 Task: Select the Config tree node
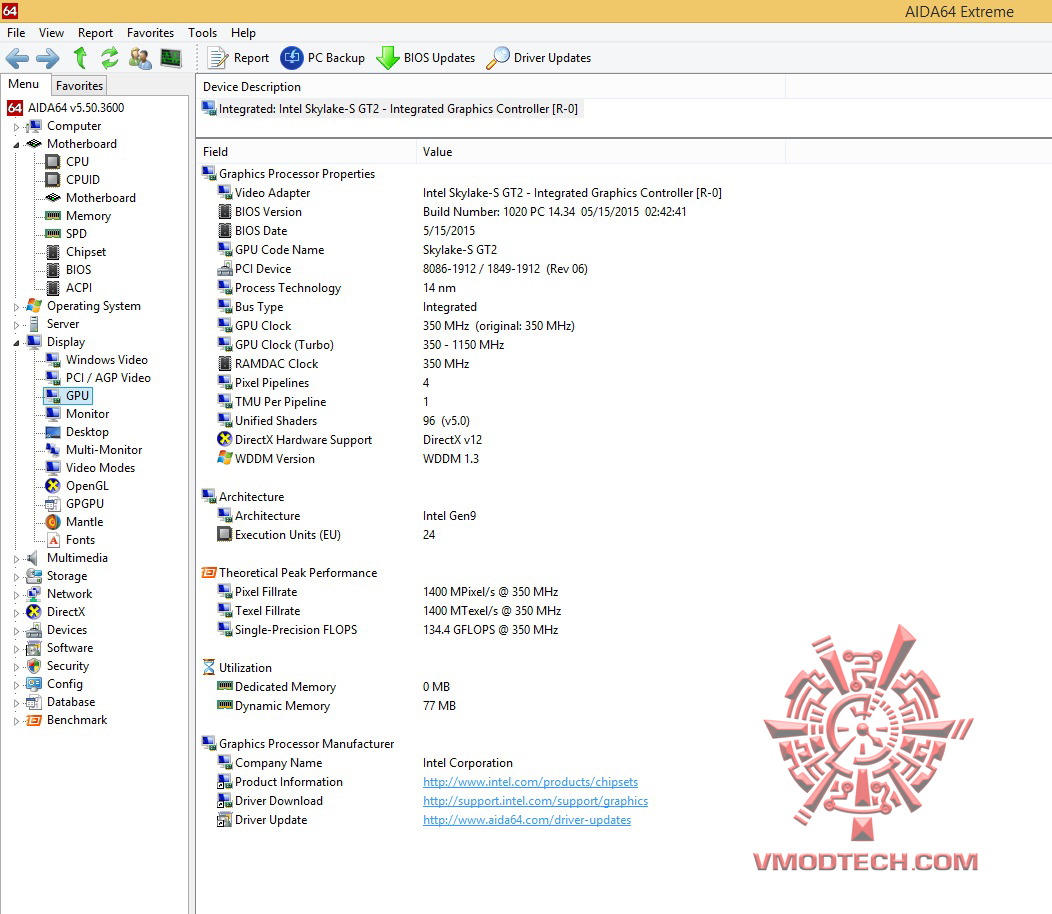pyautogui.click(x=65, y=684)
